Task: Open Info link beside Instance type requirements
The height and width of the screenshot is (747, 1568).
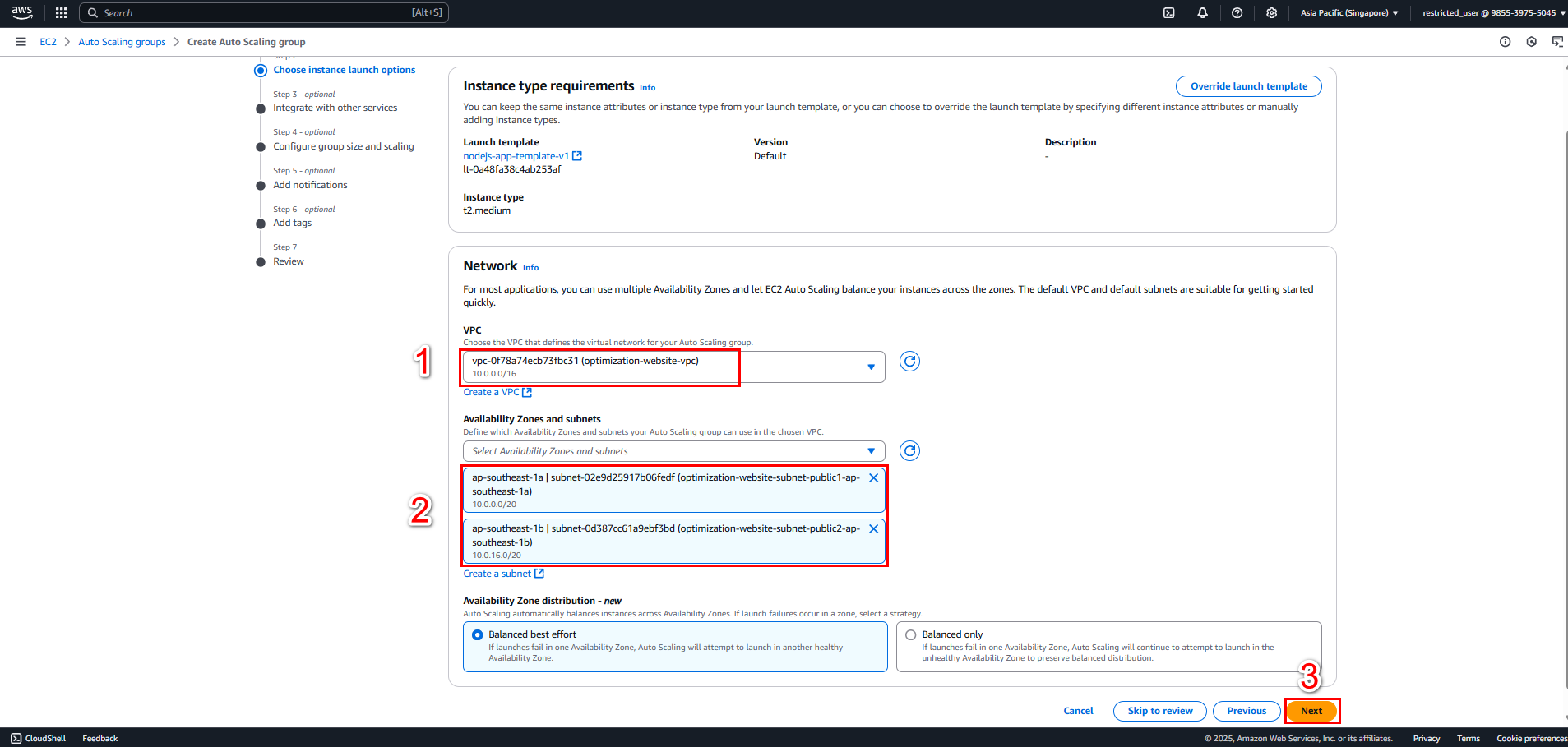Action: tap(648, 87)
